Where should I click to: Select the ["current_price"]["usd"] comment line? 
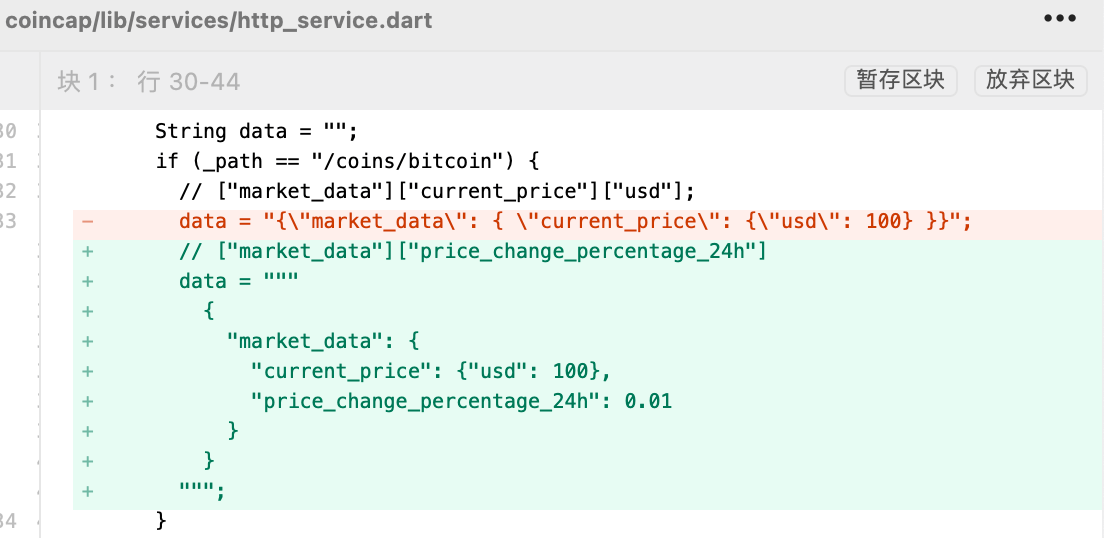(x=437, y=191)
